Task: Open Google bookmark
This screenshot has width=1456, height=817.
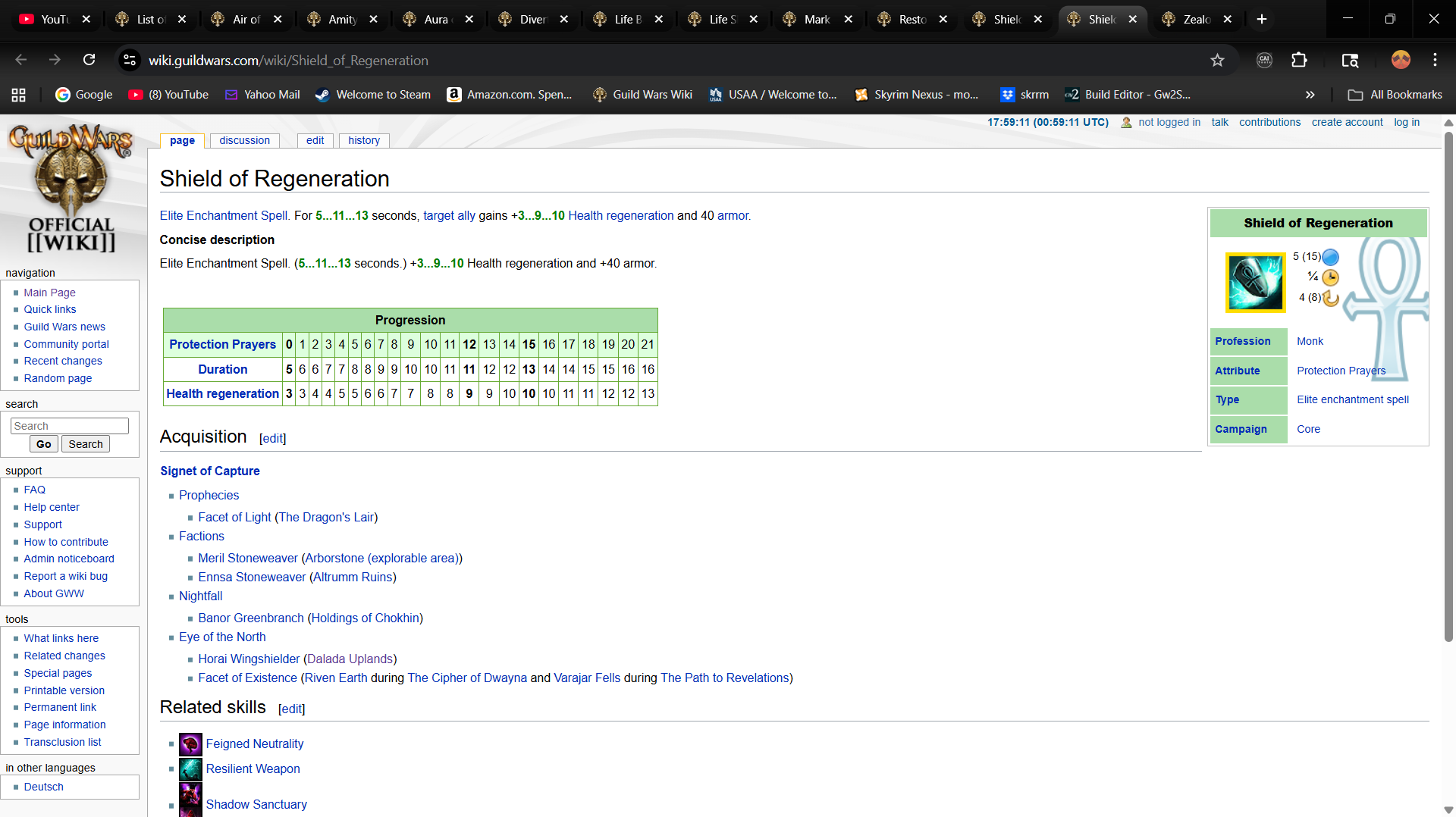Action: (x=83, y=95)
